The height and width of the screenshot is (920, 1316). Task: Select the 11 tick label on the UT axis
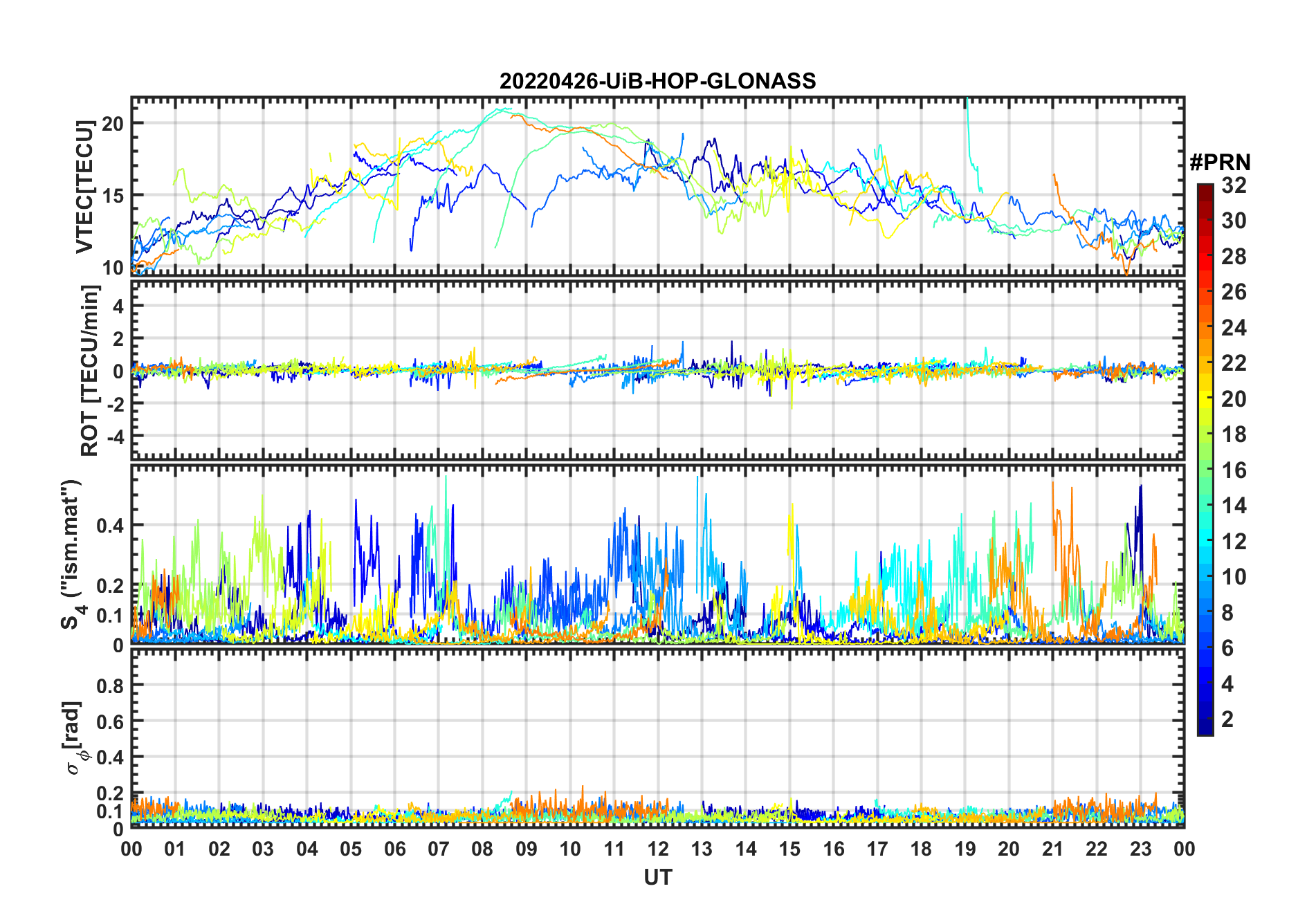(x=614, y=849)
